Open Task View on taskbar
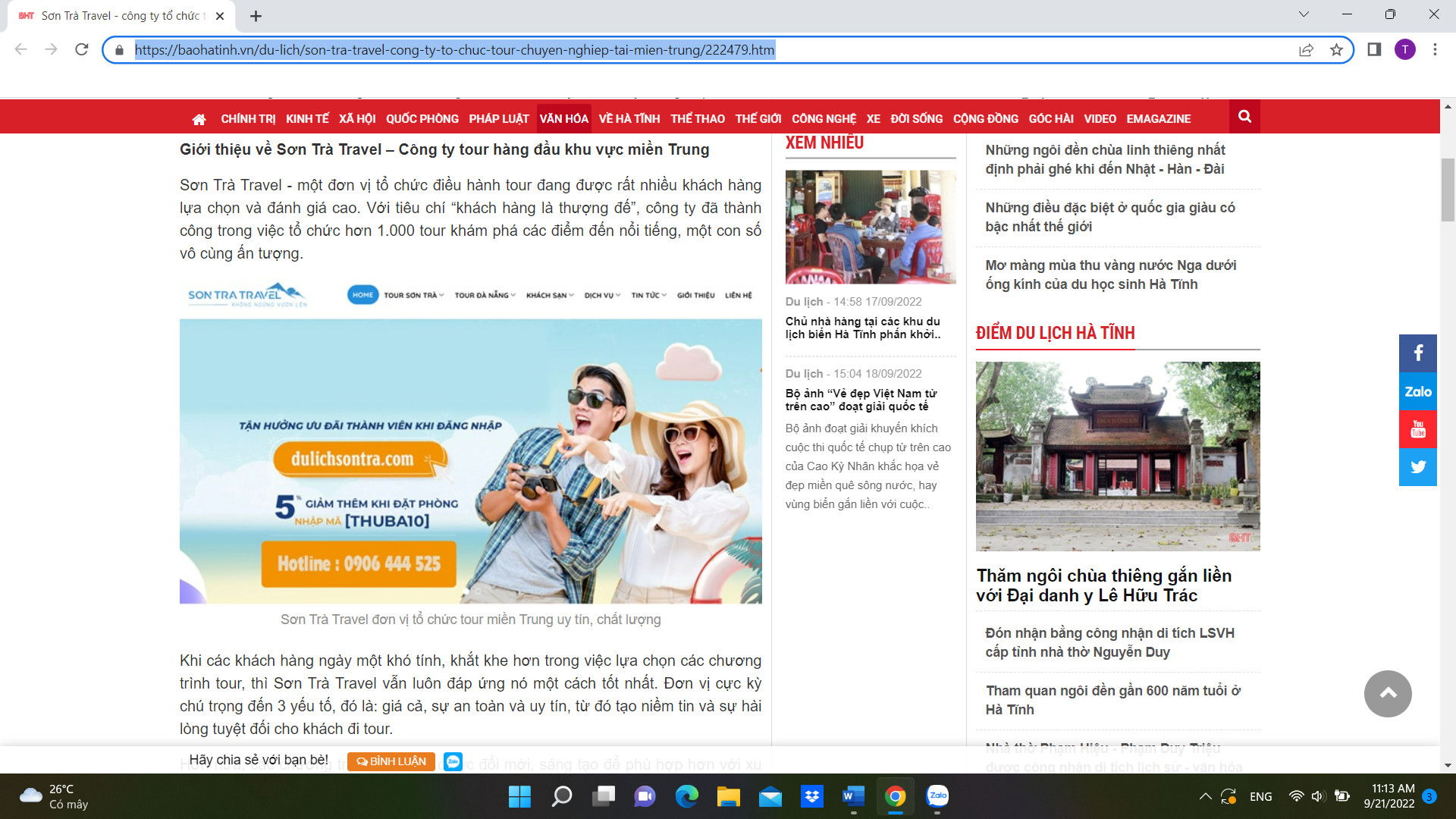The image size is (1456, 819). pyautogui.click(x=604, y=796)
